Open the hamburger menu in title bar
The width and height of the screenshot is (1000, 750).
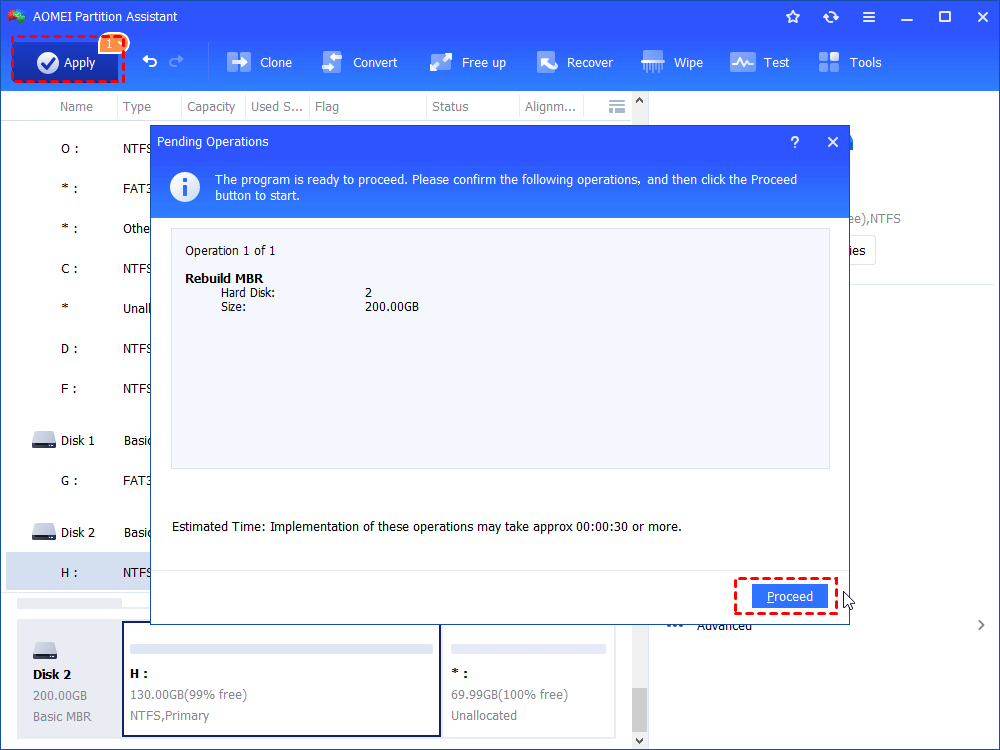869,17
